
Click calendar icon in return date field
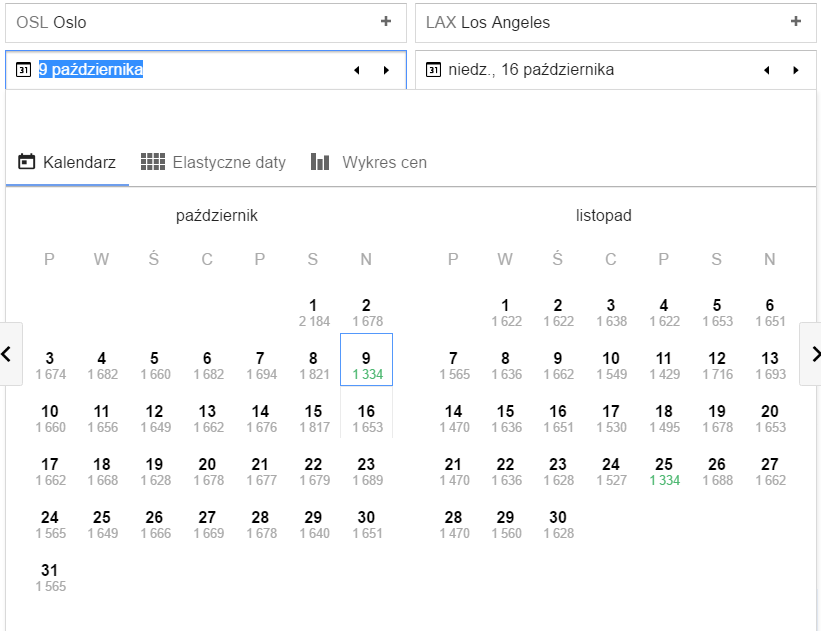pos(434,70)
